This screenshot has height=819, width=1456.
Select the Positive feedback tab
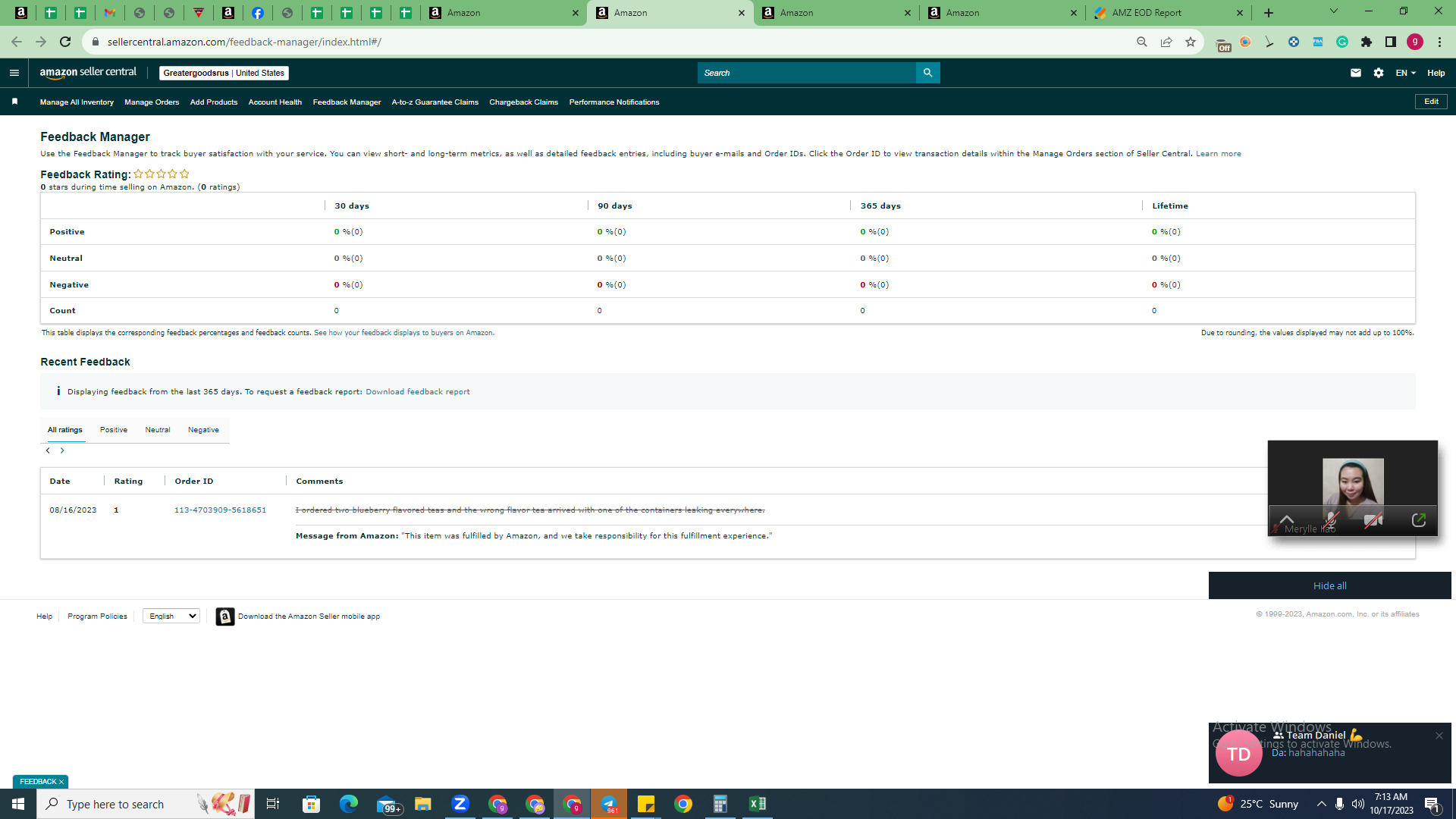click(114, 430)
